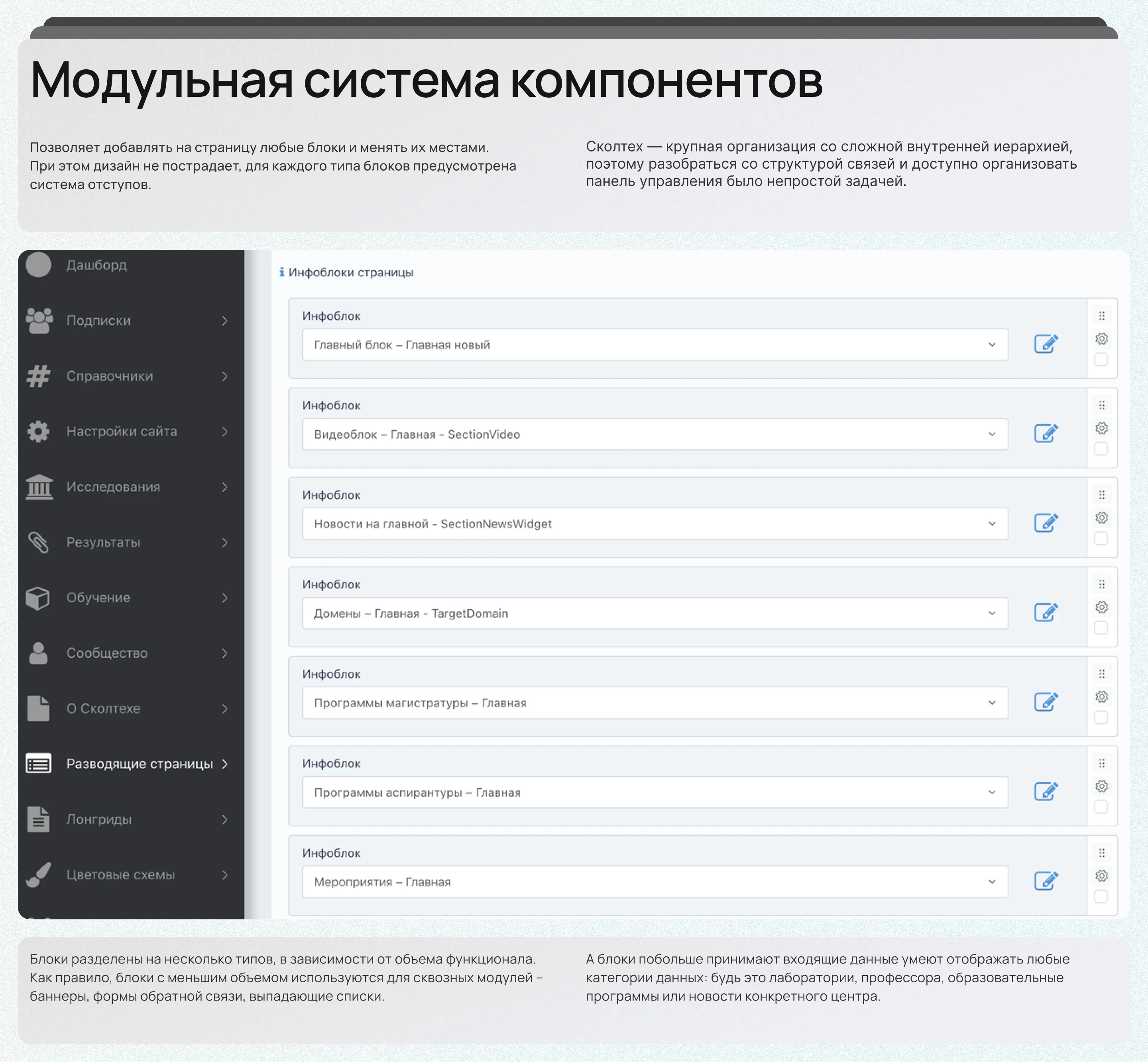The image size is (1148, 1062).
Task: Click paintbrush icon for Цветовые схемы
Action: 39,875
